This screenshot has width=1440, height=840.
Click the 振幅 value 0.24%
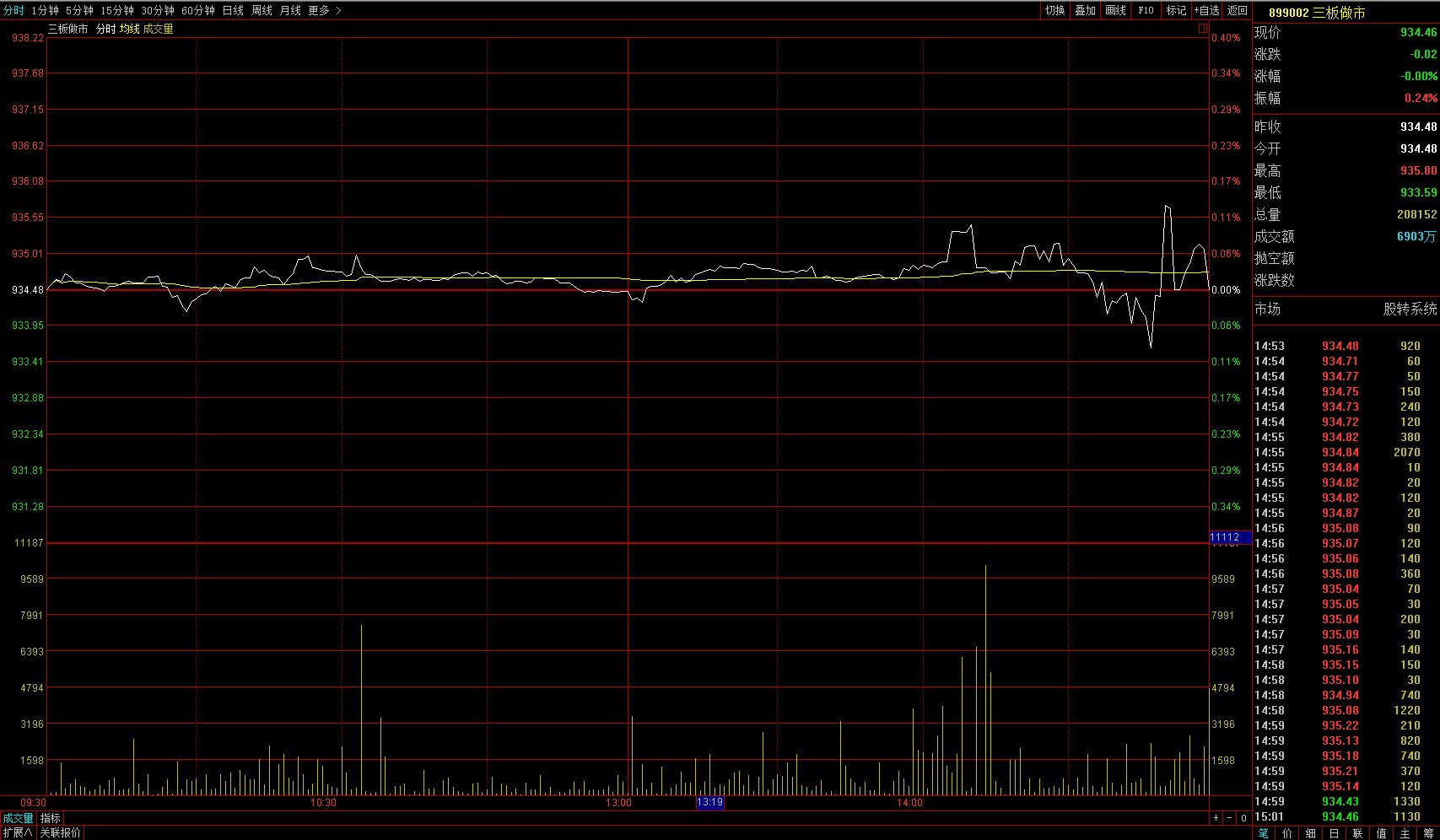click(x=1421, y=98)
